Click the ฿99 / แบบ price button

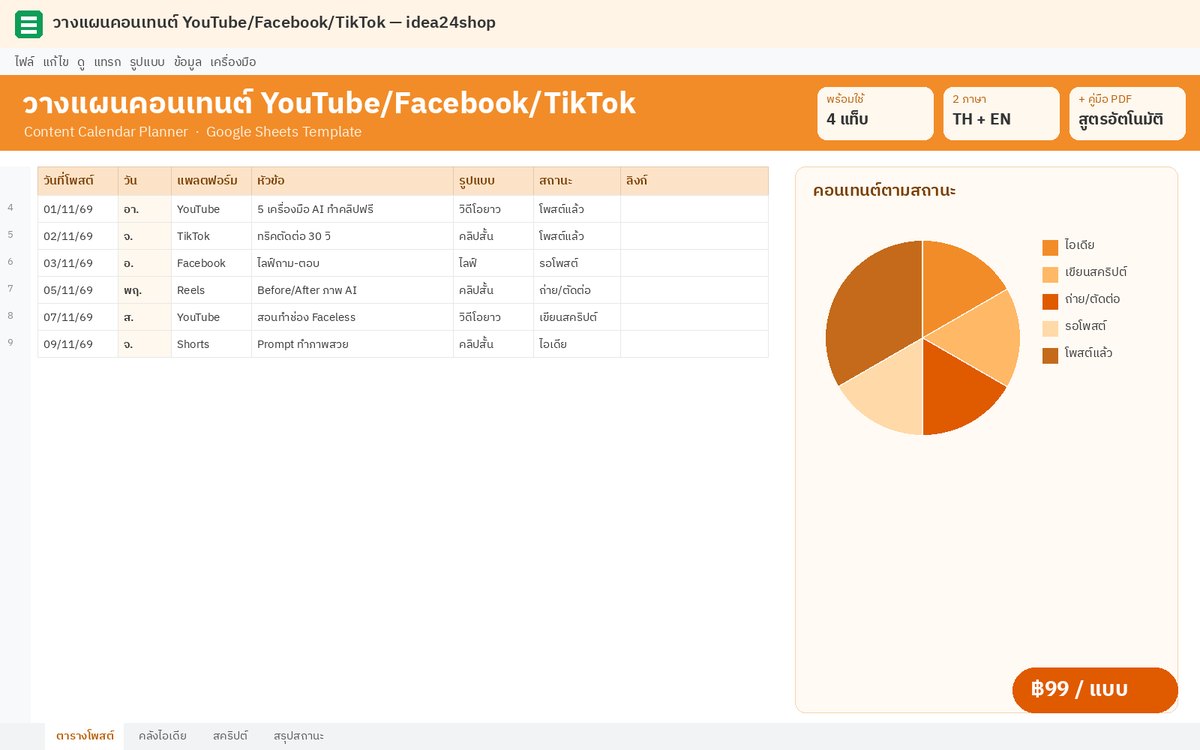[x=1095, y=690]
